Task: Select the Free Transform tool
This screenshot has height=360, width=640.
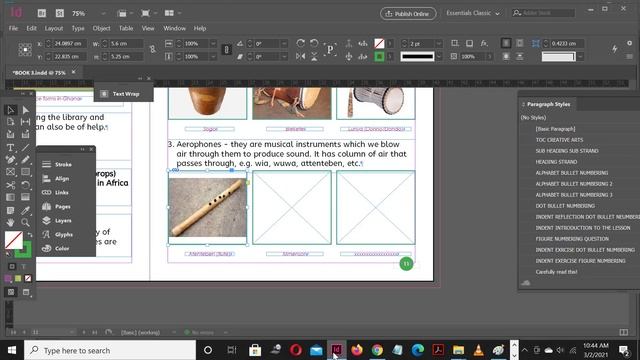Action: coord(25,185)
